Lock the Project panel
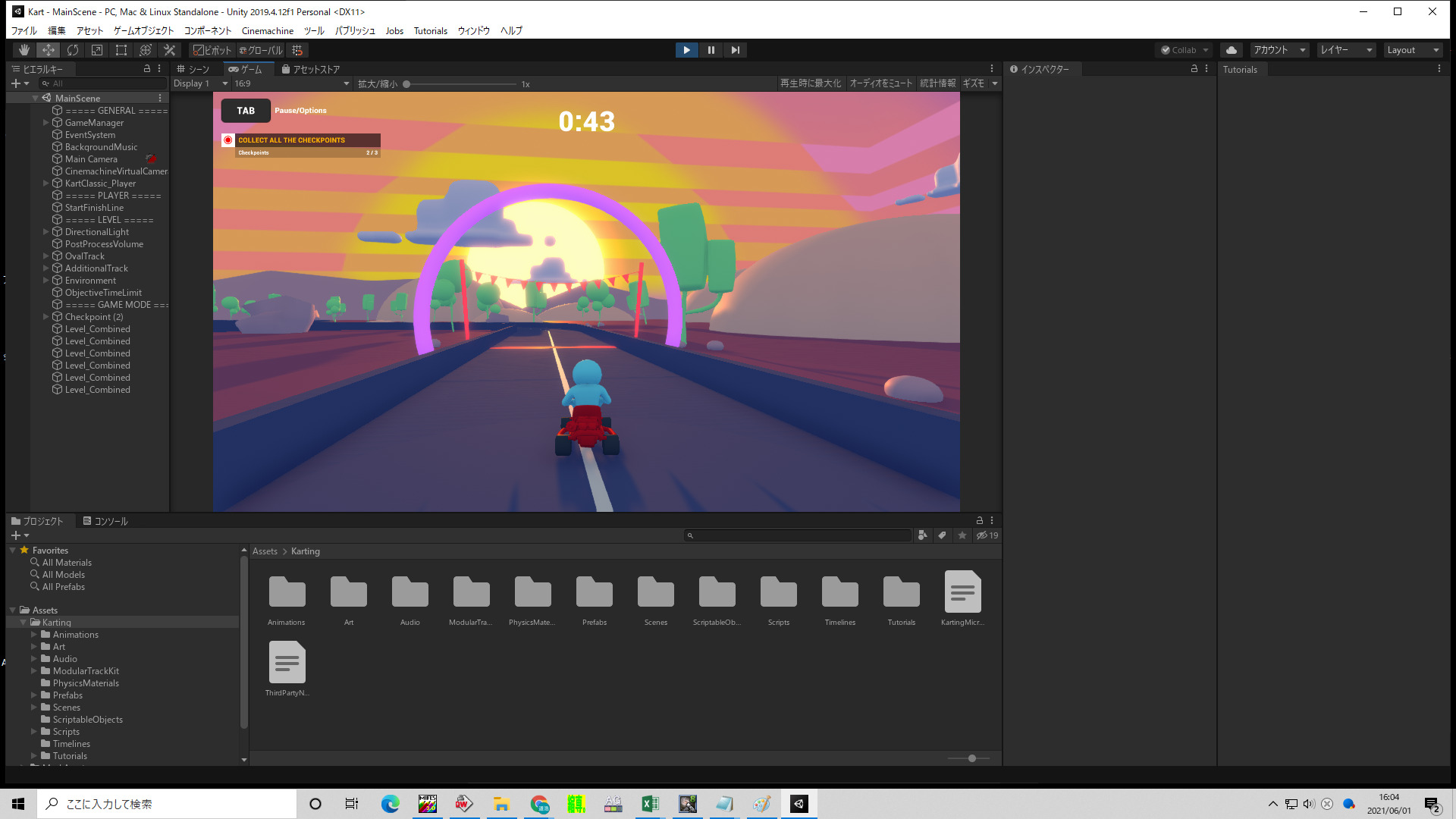The width and height of the screenshot is (1456, 819). click(x=979, y=520)
